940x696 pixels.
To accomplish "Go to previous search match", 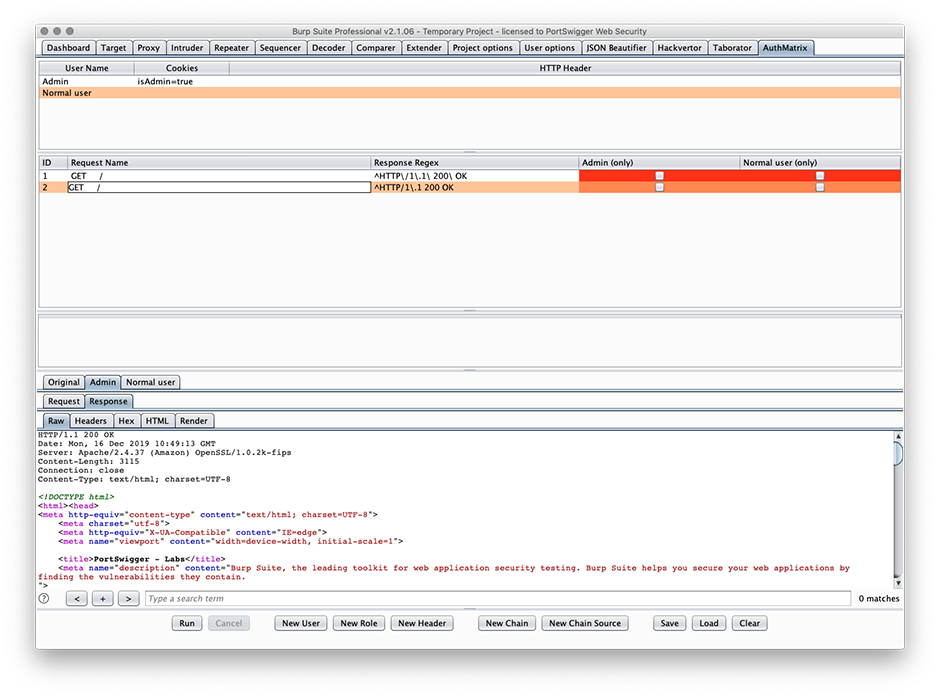I will coord(77,598).
